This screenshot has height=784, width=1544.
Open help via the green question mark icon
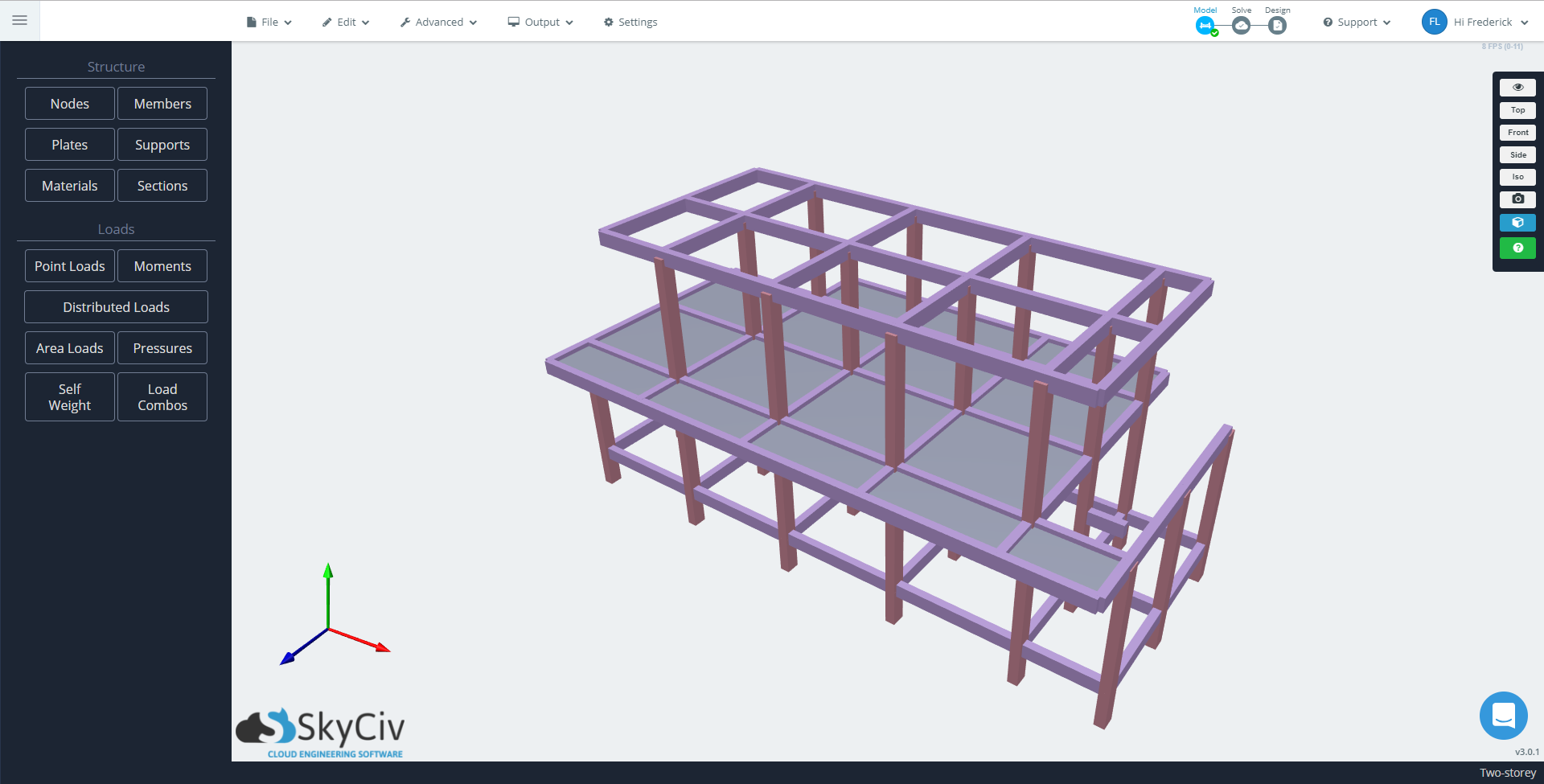1517,248
